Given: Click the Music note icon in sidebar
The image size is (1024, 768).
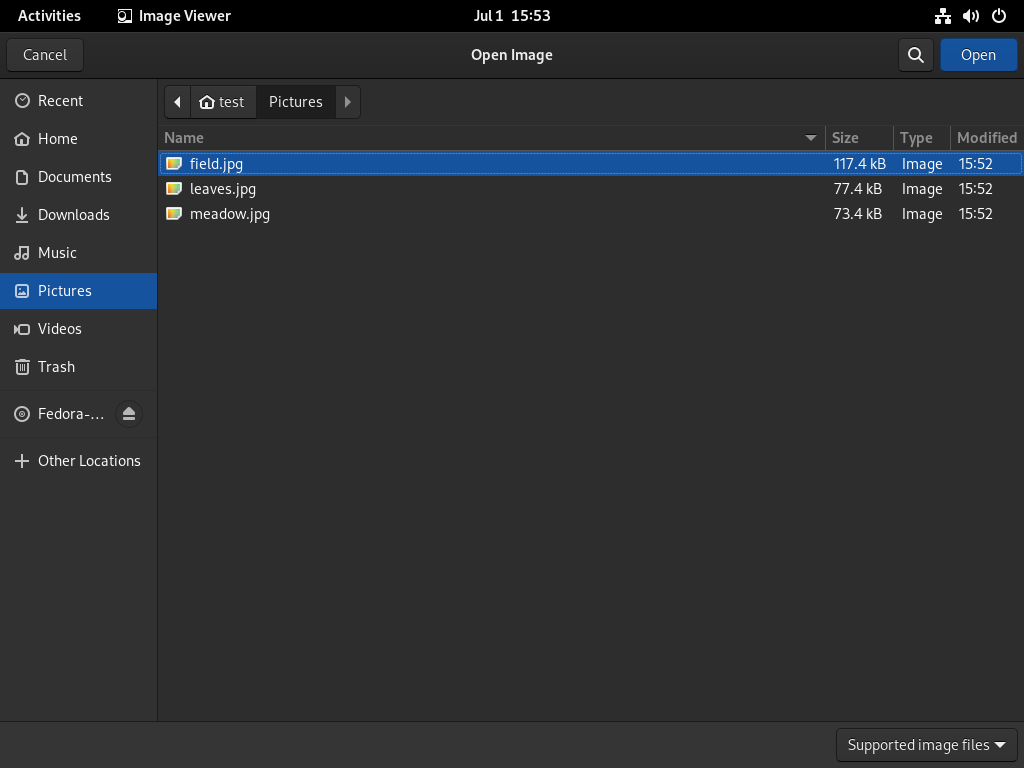Looking at the screenshot, I should point(22,253).
